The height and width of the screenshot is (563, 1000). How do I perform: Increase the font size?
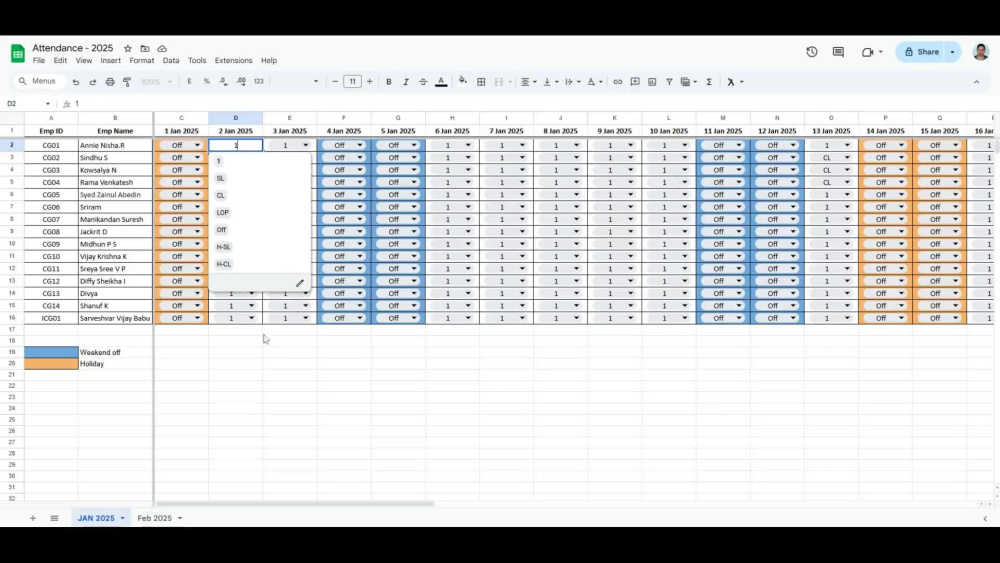click(369, 82)
